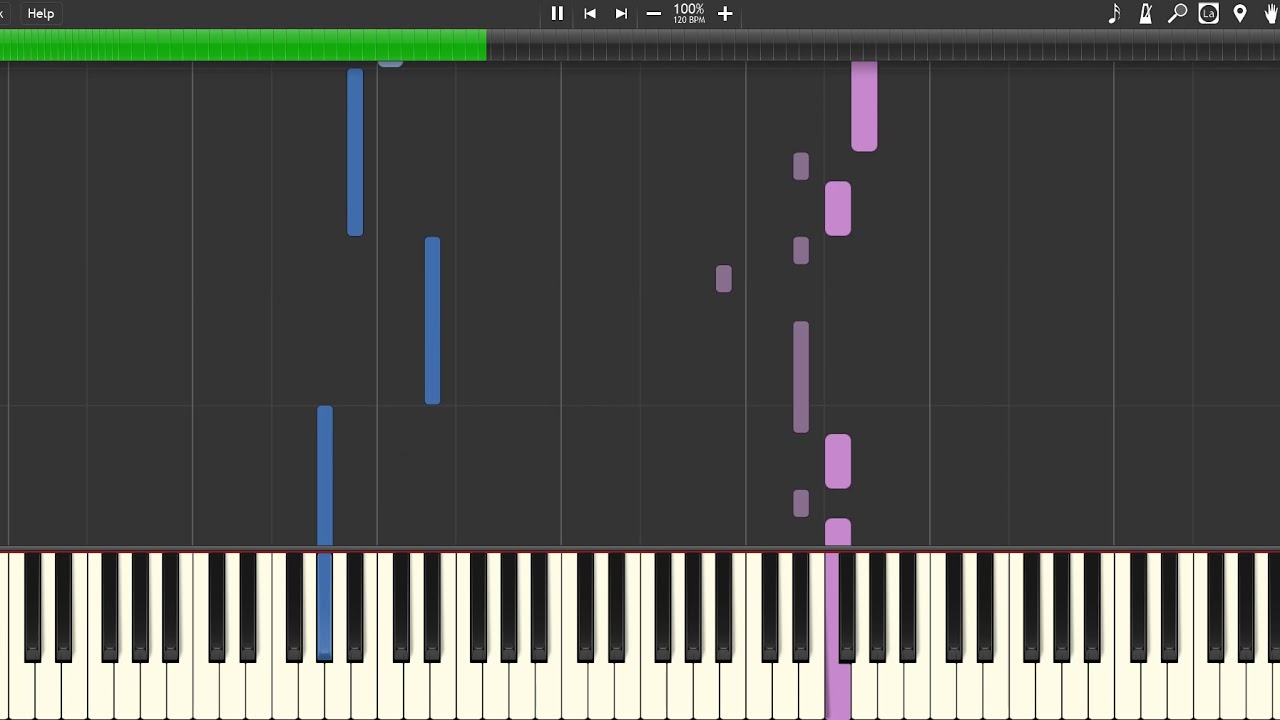The width and height of the screenshot is (1280, 720).
Task: Add a bookmark with the pin icon
Action: pyautogui.click(x=1240, y=13)
